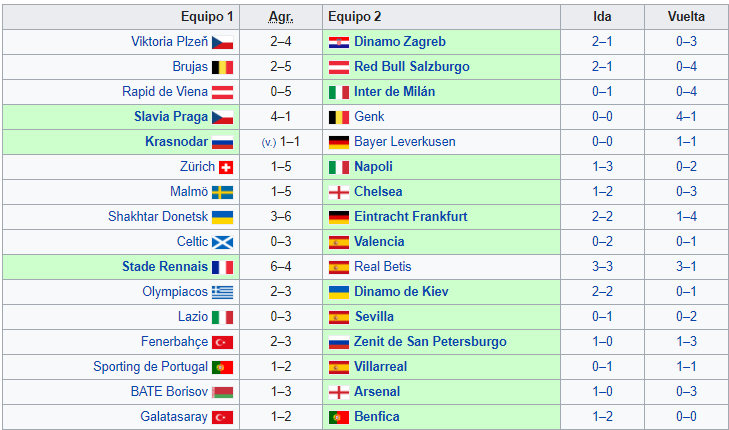Click the Swedish flag beside Malmö
729x430 pixels.
[222, 192]
